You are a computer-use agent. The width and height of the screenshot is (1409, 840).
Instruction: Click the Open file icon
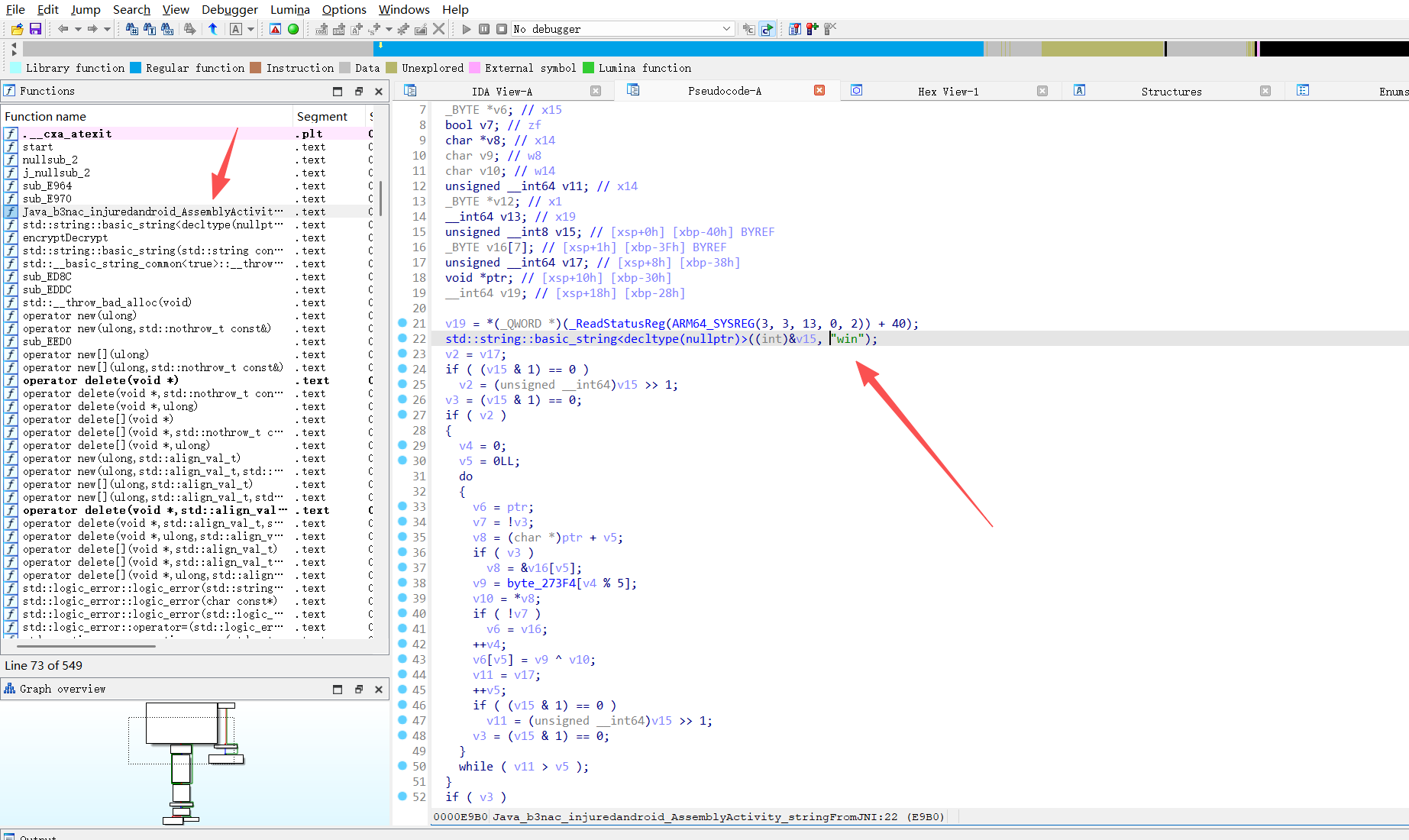click(x=17, y=29)
